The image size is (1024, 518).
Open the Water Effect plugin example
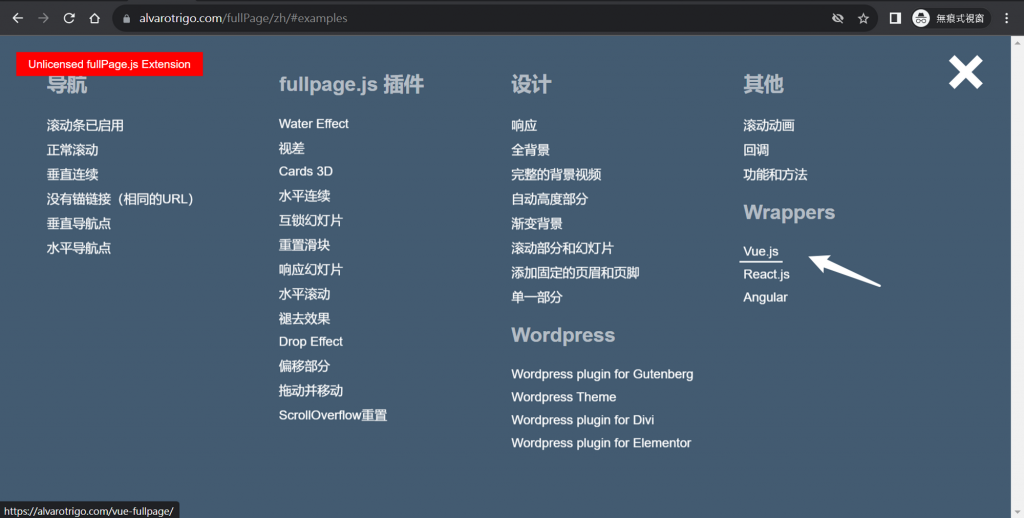[313, 123]
